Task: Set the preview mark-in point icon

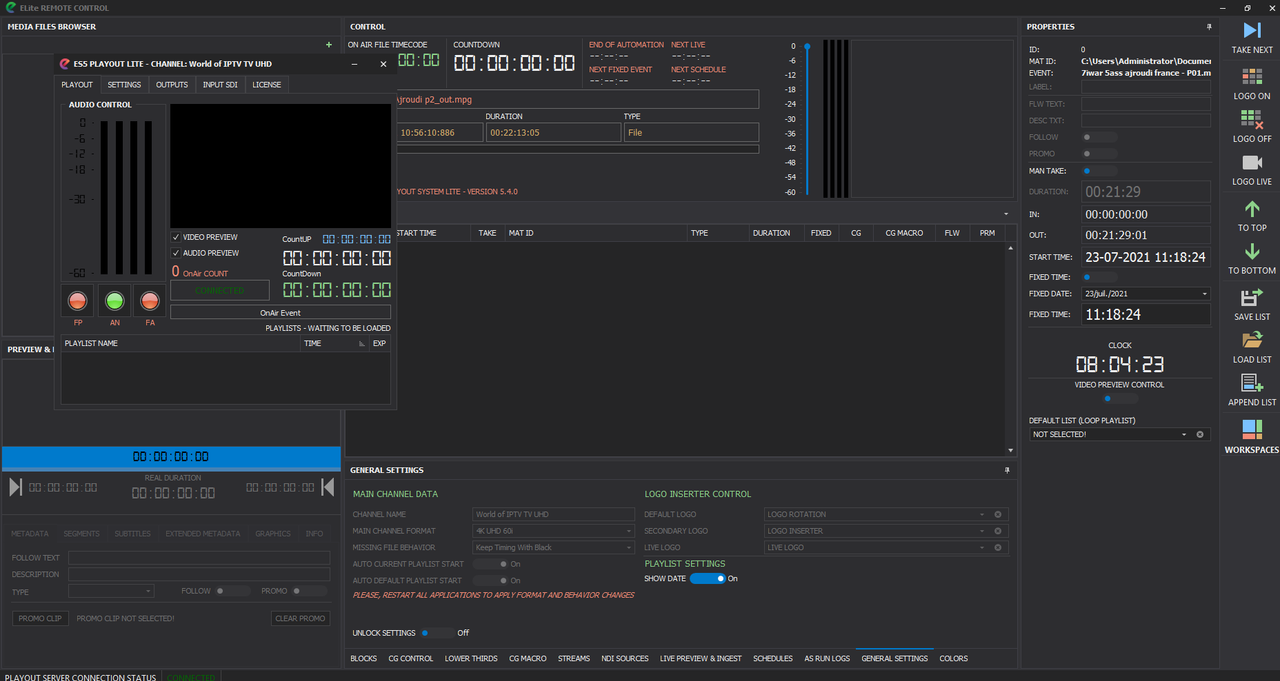Action: (15, 487)
